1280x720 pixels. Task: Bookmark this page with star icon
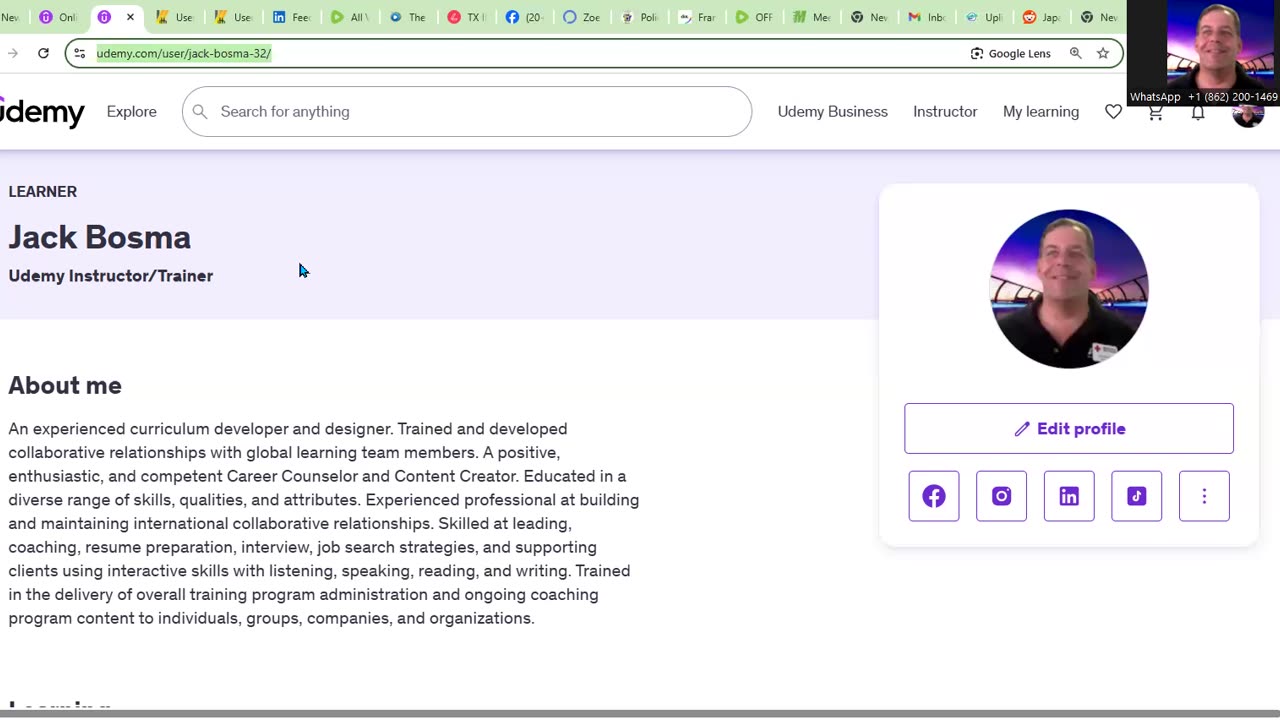pyautogui.click(x=1103, y=53)
